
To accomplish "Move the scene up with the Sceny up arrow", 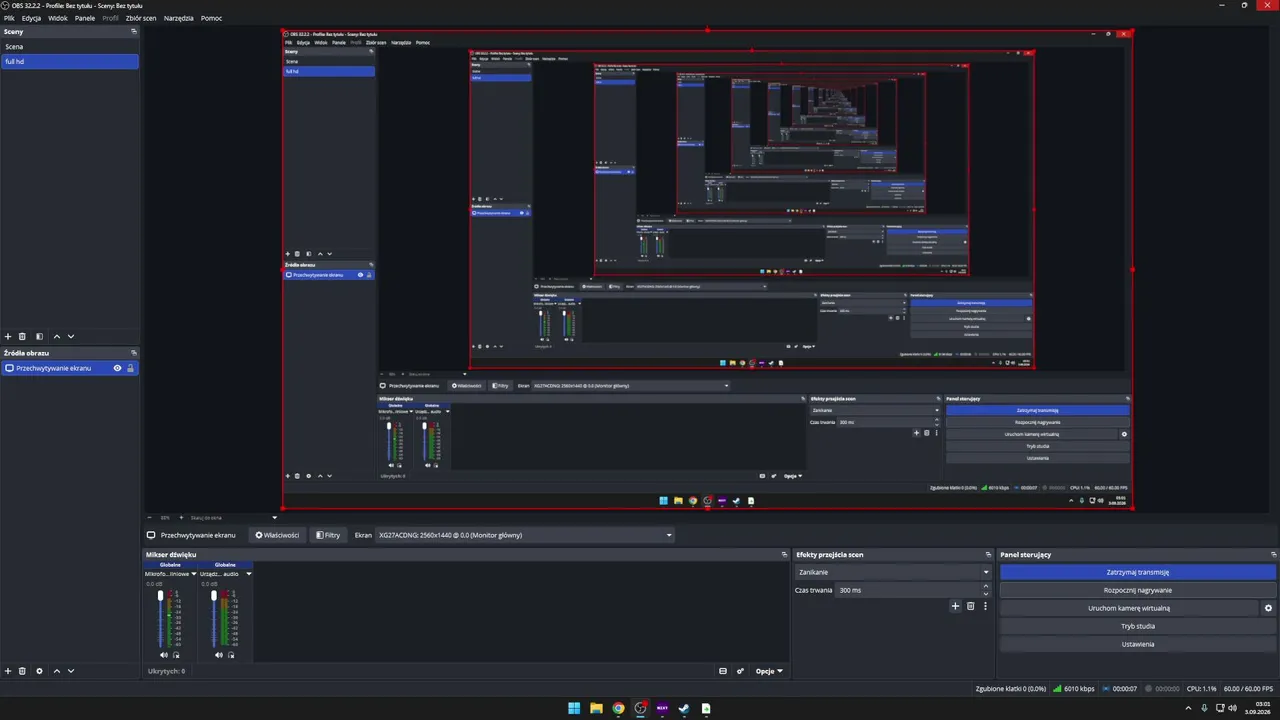I will coord(56,337).
